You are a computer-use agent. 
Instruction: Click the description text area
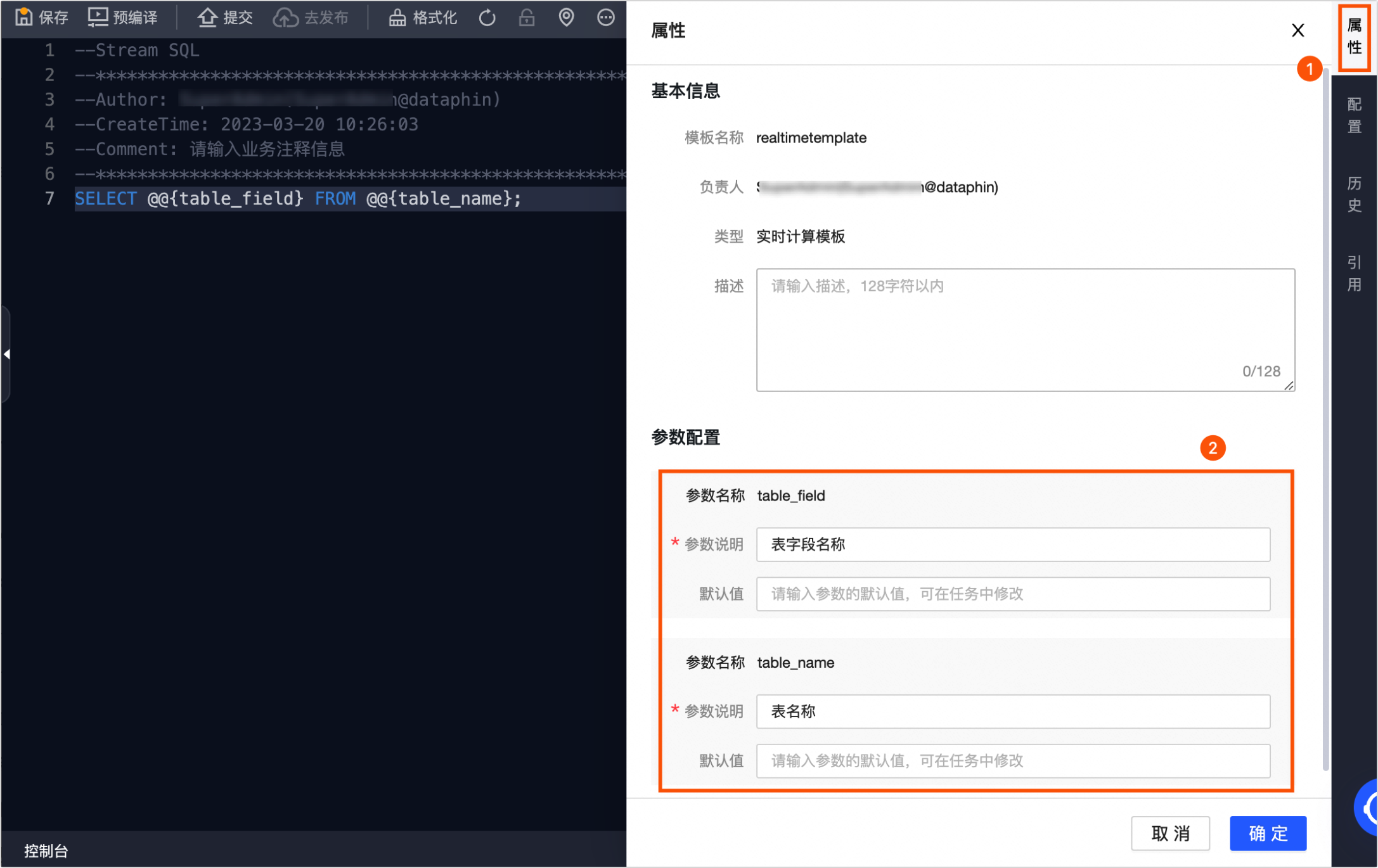tap(1025, 329)
